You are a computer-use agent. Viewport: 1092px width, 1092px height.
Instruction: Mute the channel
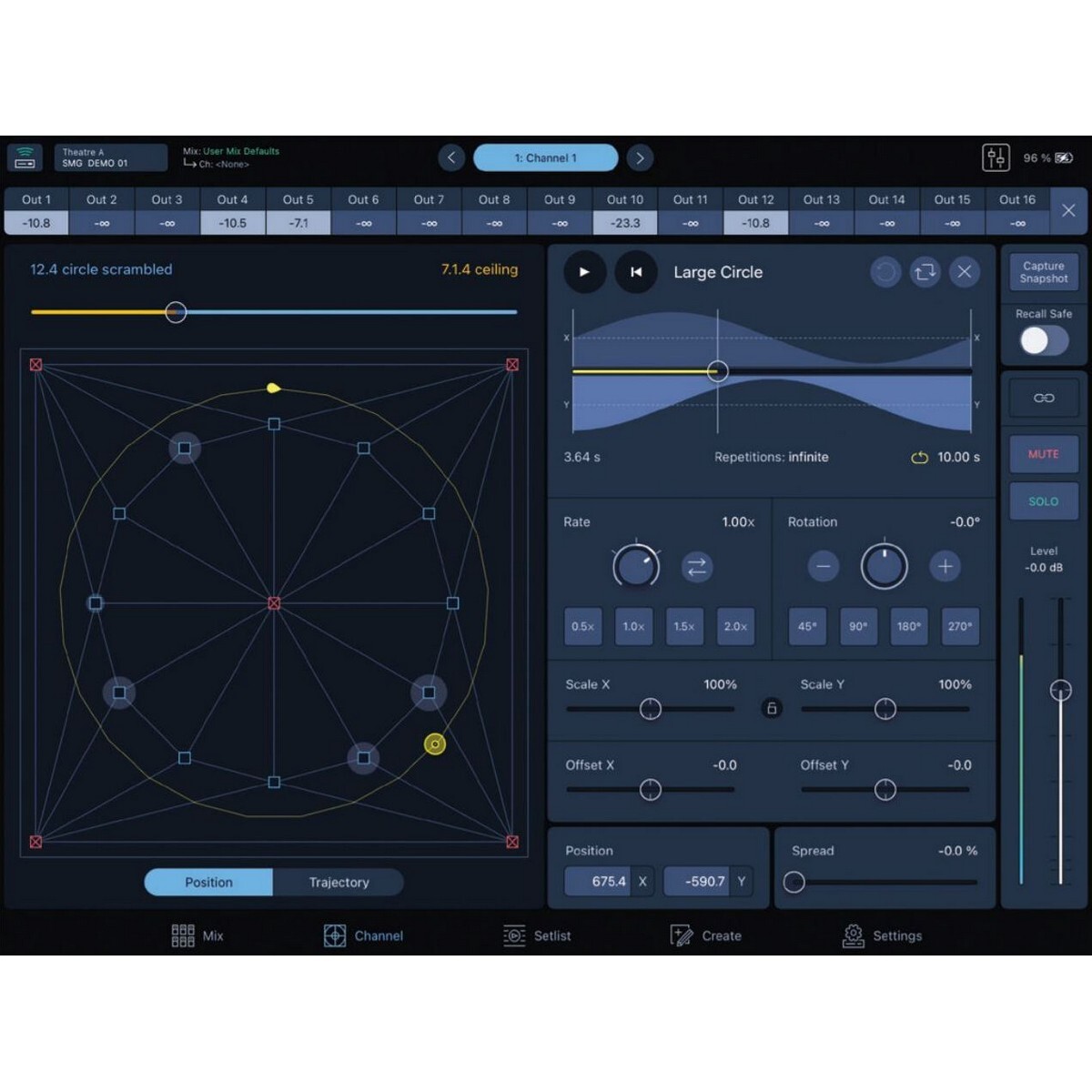(1043, 454)
